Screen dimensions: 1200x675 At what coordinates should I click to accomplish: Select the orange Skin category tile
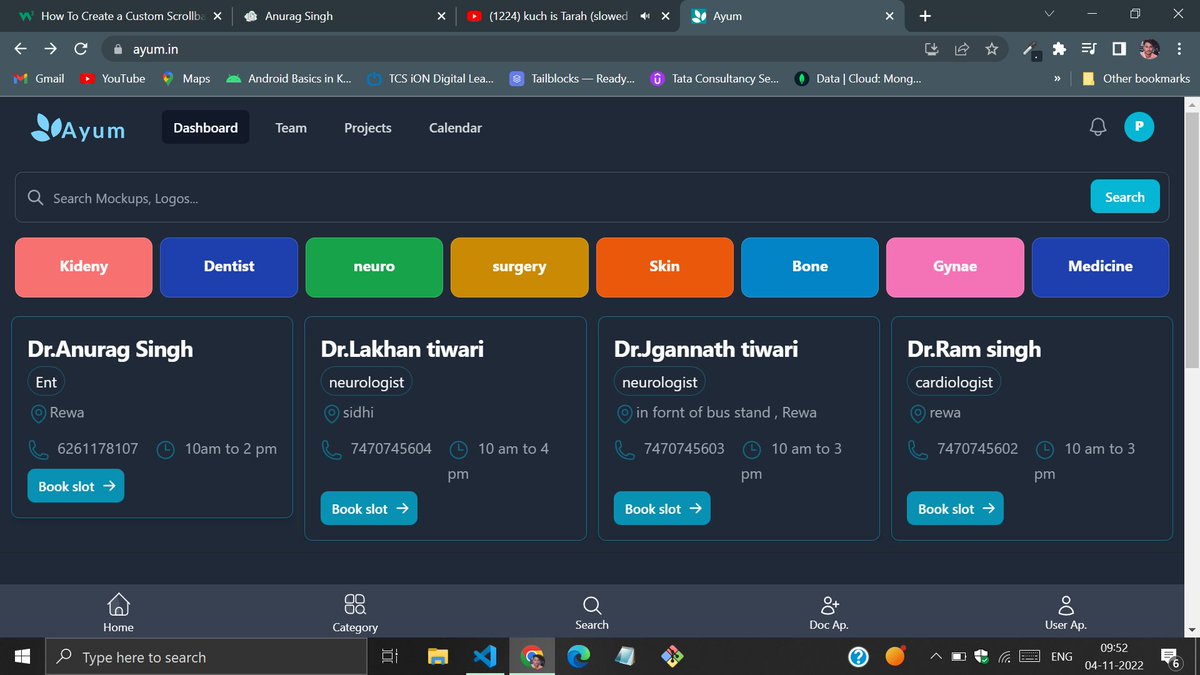[665, 267]
